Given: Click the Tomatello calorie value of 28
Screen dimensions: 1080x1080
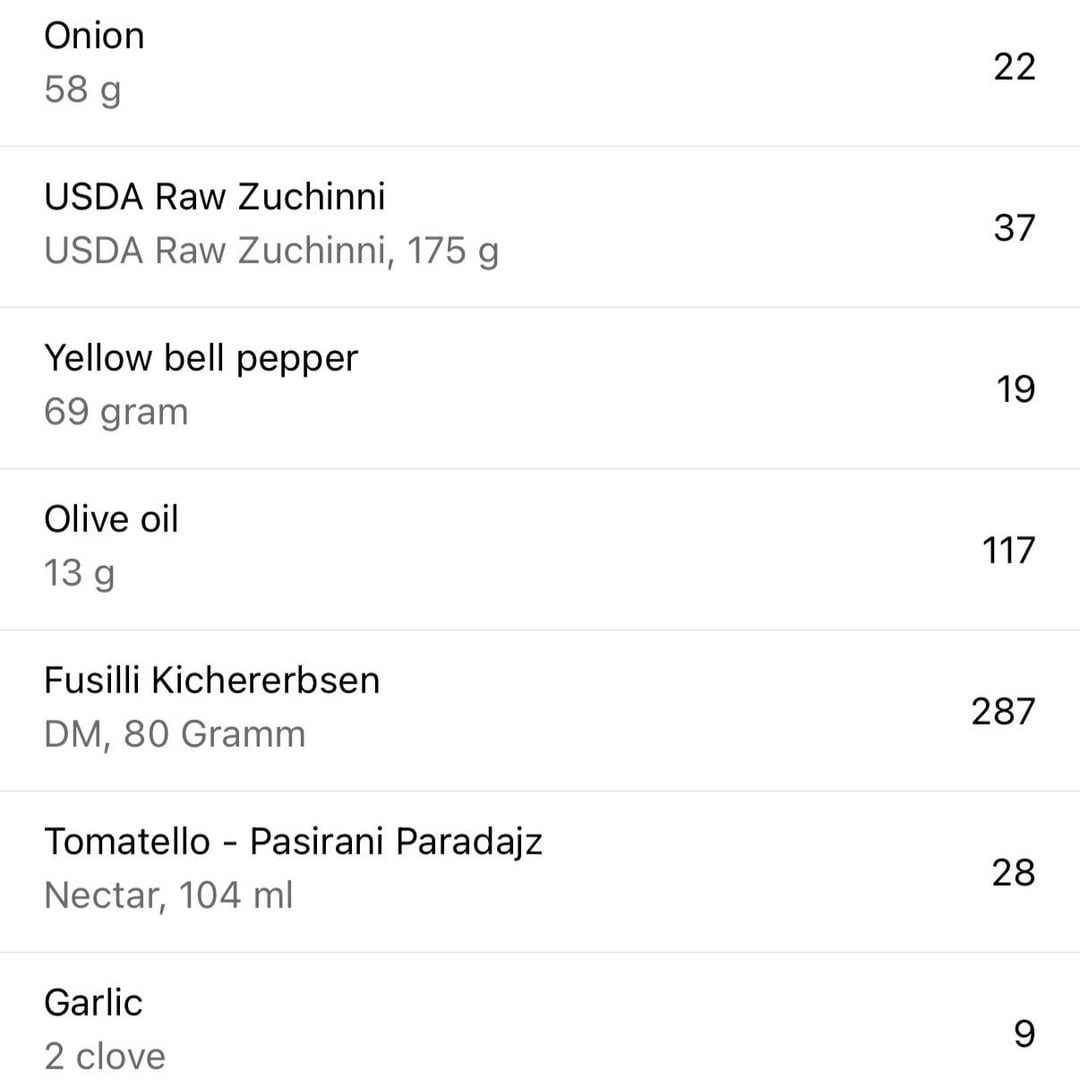Looking at the screenshot, I should (1014, 872).
